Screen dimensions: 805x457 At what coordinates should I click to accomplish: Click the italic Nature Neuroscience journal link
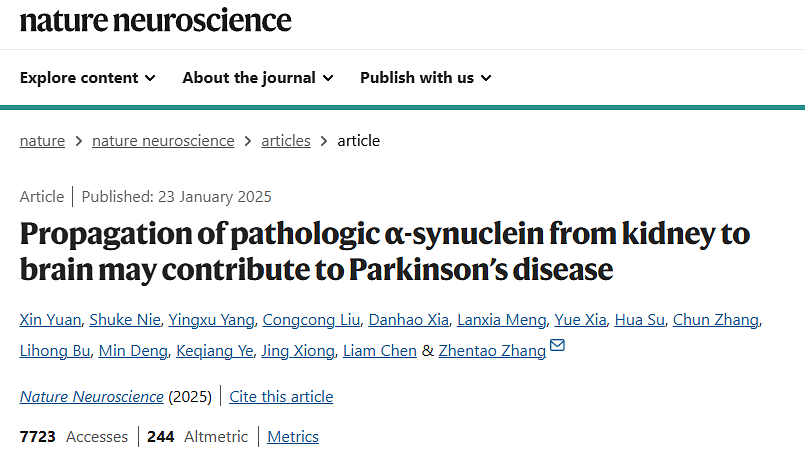pos(91,397)
